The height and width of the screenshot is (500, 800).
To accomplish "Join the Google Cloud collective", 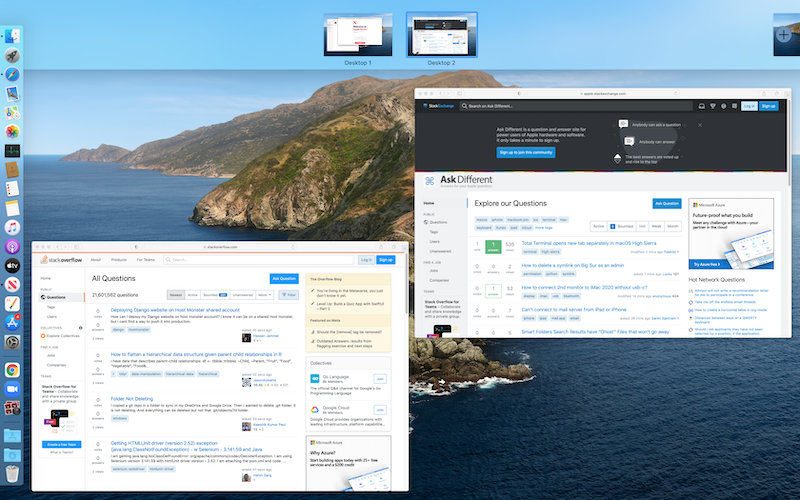I will point(380,410).
